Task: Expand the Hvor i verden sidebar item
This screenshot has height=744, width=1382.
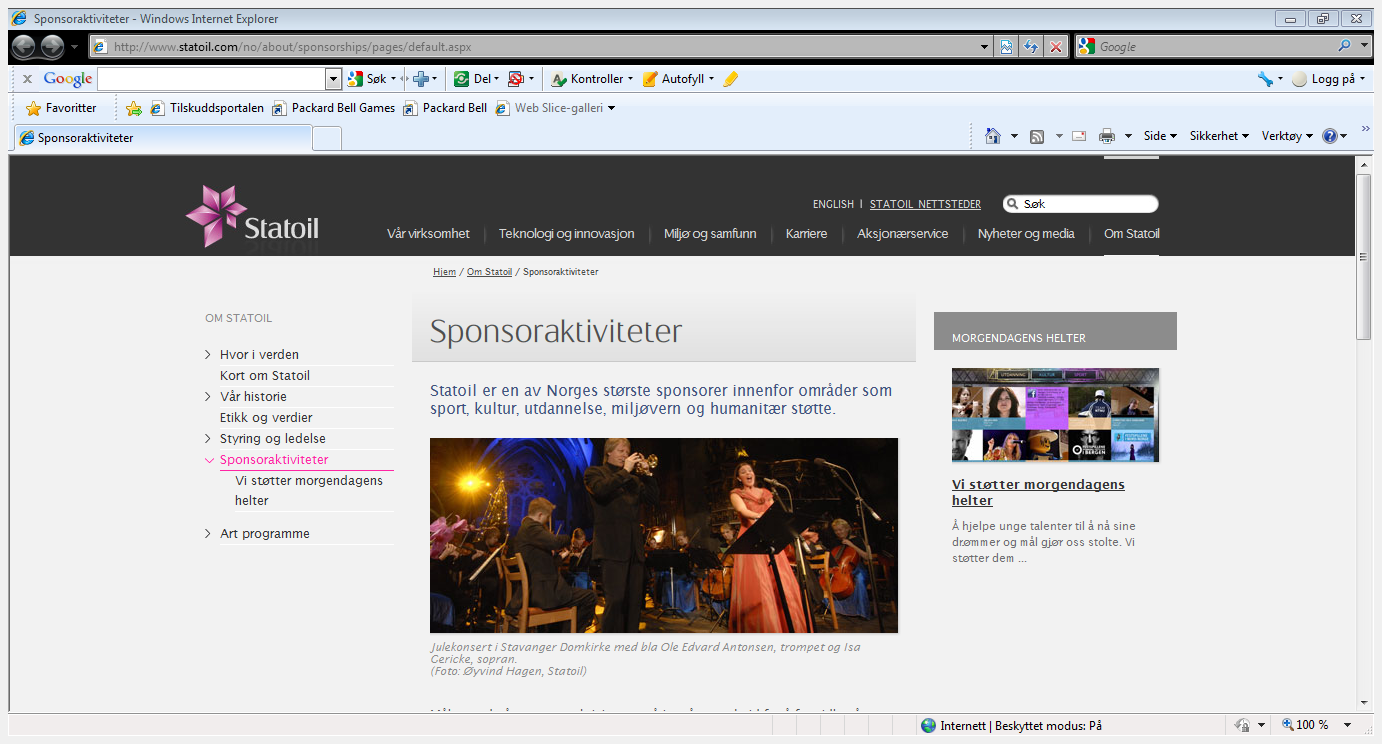Action: coord(208,355)
